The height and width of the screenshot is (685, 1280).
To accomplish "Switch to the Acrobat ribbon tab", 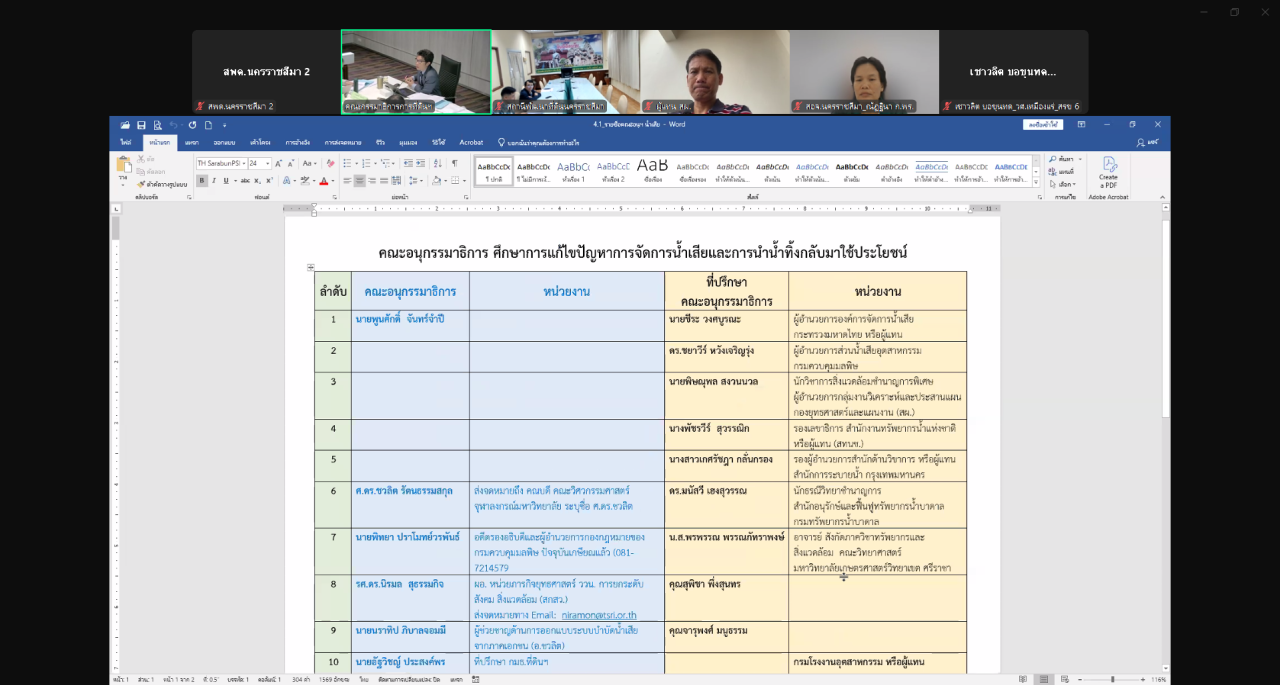I will 470,142.
